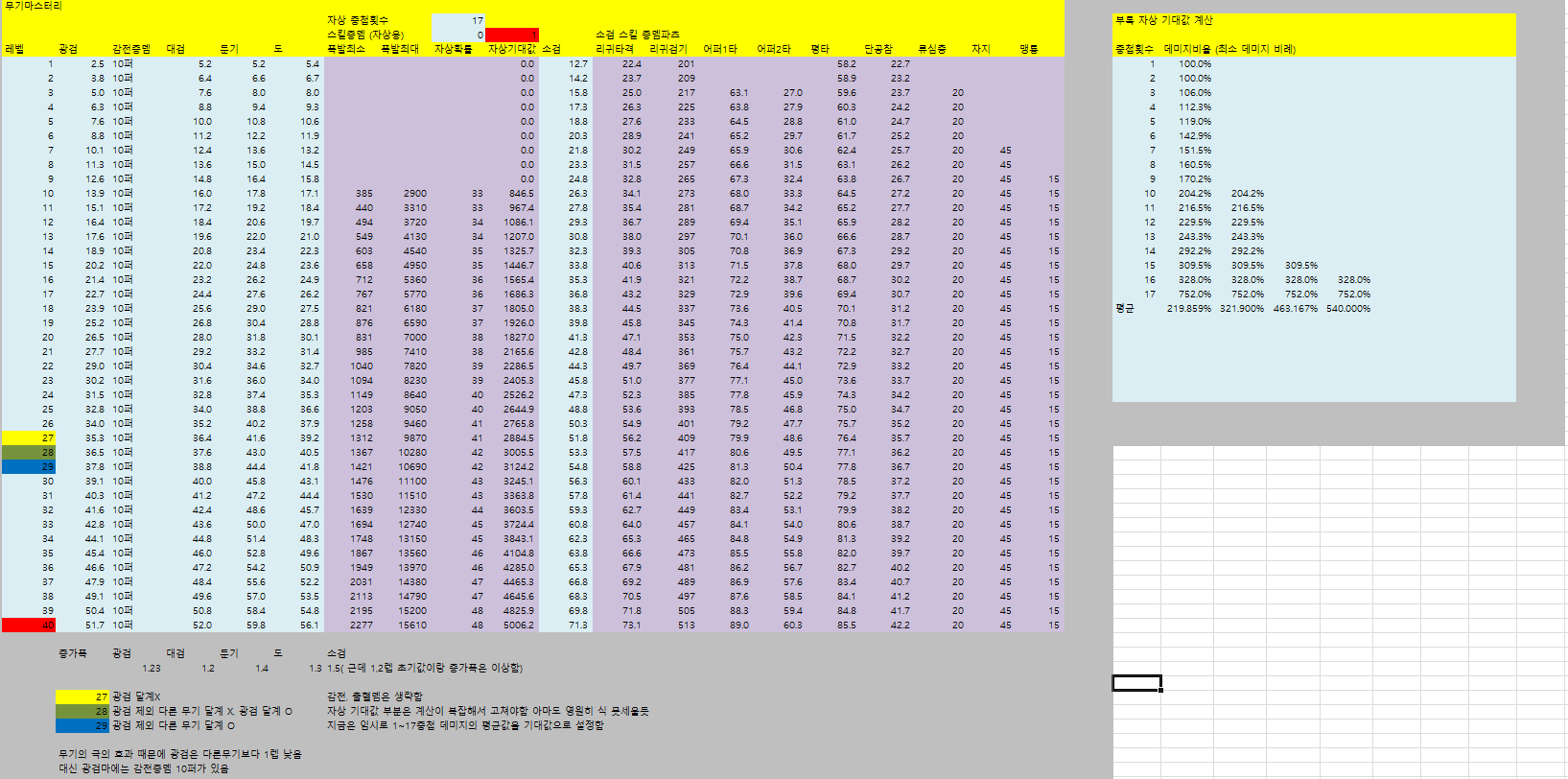The image size is (1568, 779).
Task: Click the red cell containing 1
Action: 512,35
